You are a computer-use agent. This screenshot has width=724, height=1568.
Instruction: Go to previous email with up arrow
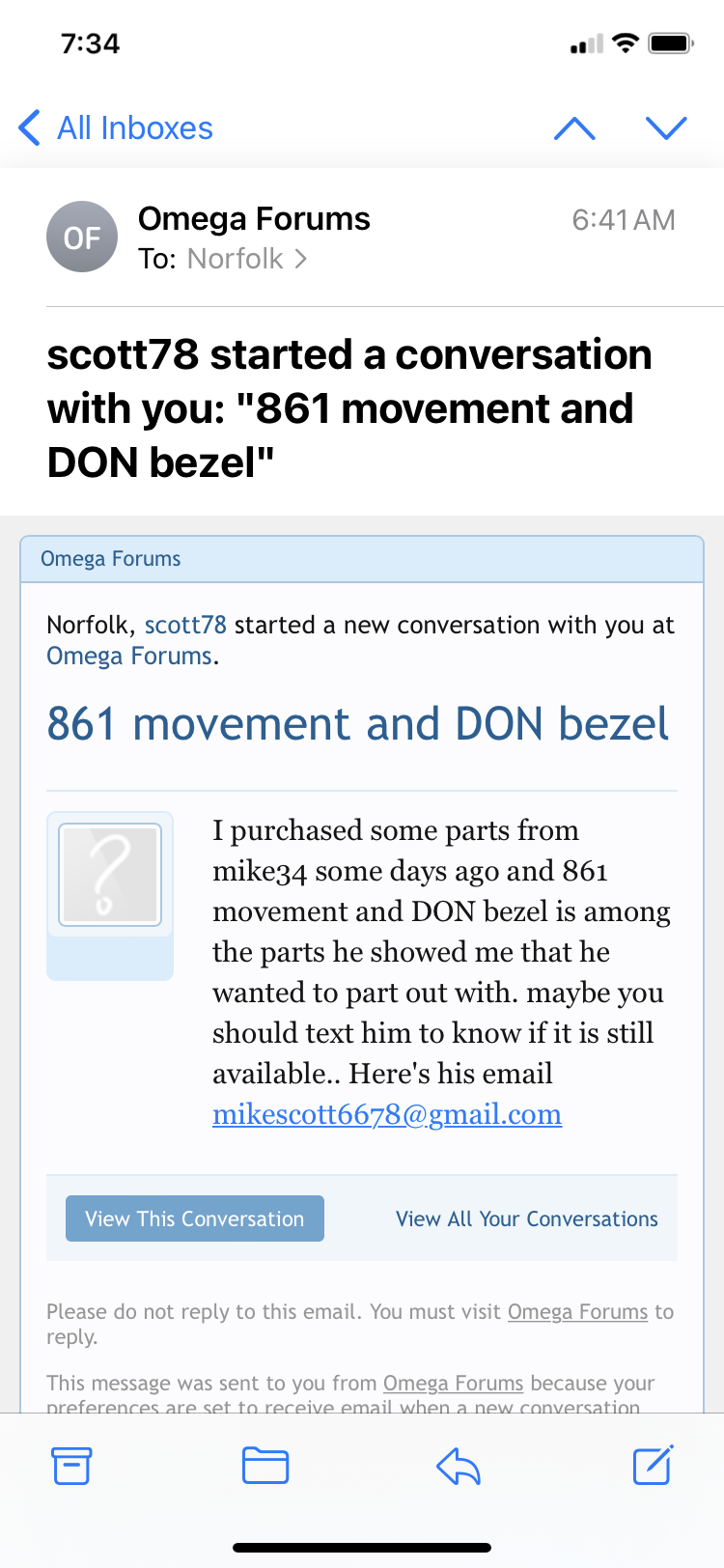(x=575, y=128)
